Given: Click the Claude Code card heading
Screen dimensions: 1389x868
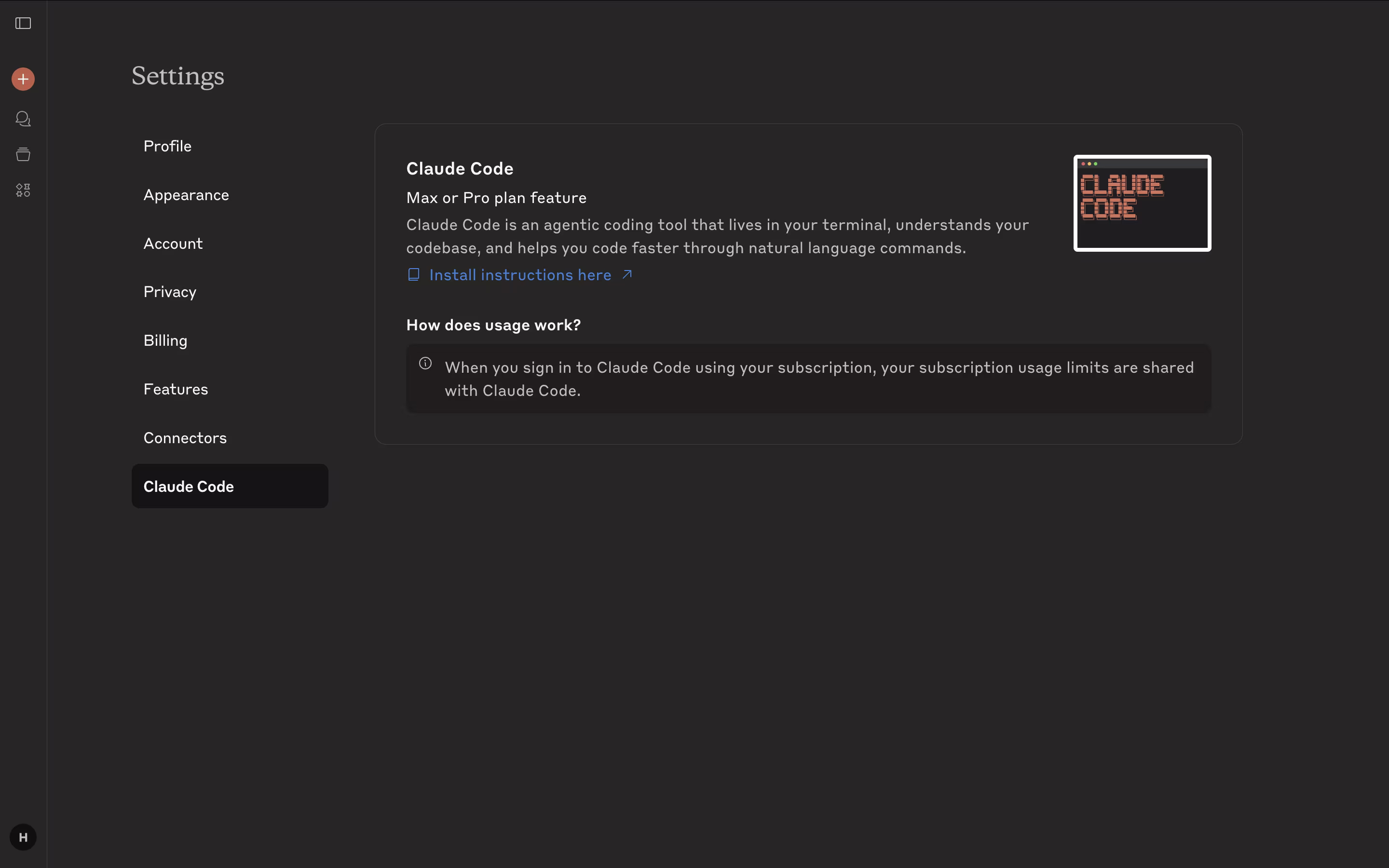Looking at the screenshot, I should (460, 168).
